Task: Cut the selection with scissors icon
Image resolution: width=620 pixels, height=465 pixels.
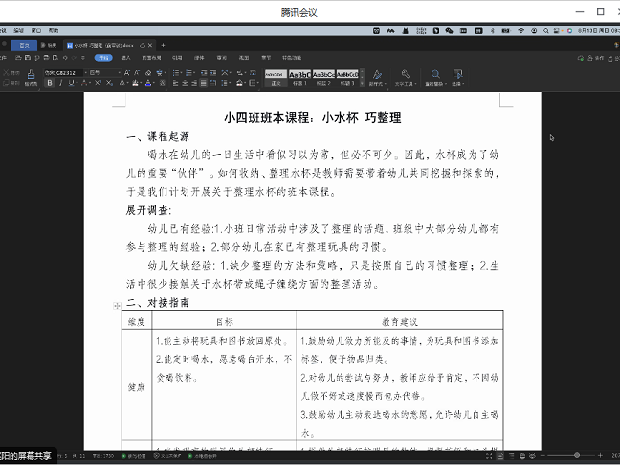Action: (6, 72)
